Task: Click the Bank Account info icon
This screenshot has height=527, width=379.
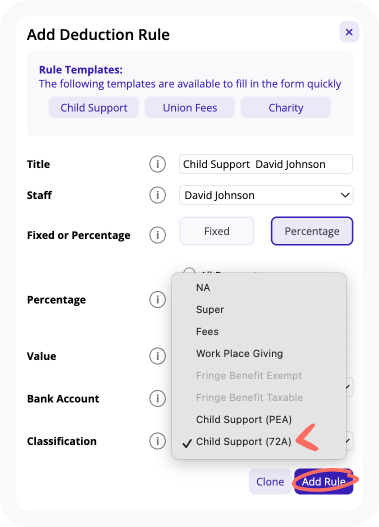Action: tap(158, 399)
